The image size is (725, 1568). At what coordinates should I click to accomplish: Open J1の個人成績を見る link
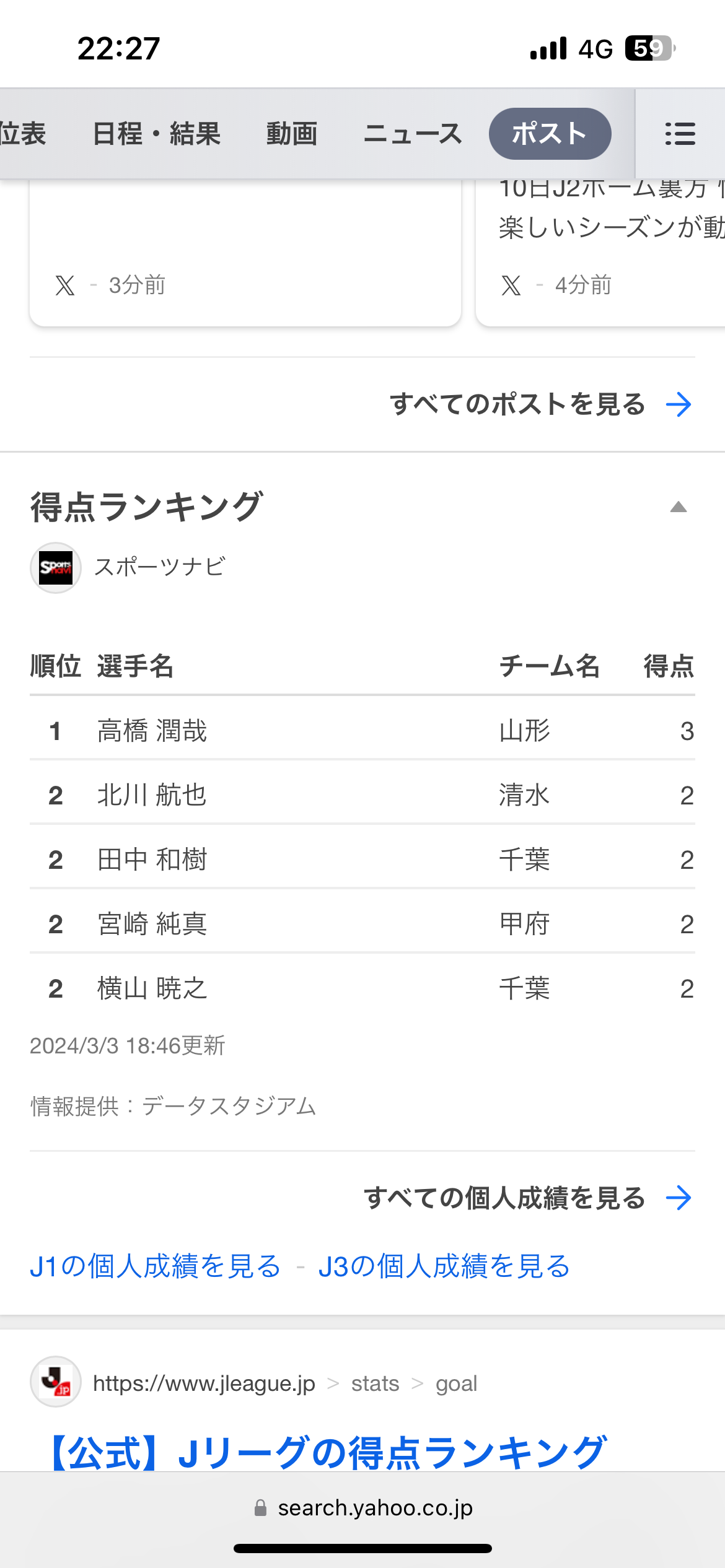[156, 1266]
